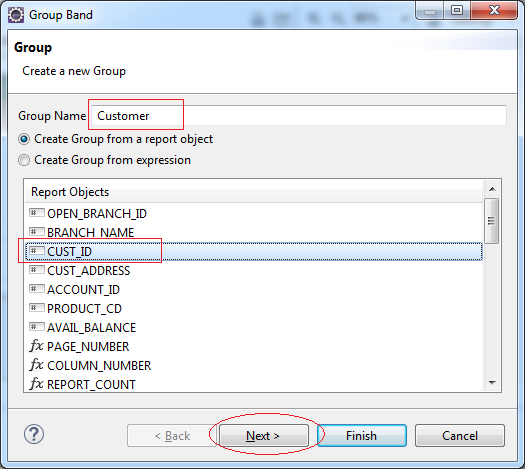The height and width of the screenshot is (469, 525).
Task: Click the Group Name text field
Action: (299, 116)
